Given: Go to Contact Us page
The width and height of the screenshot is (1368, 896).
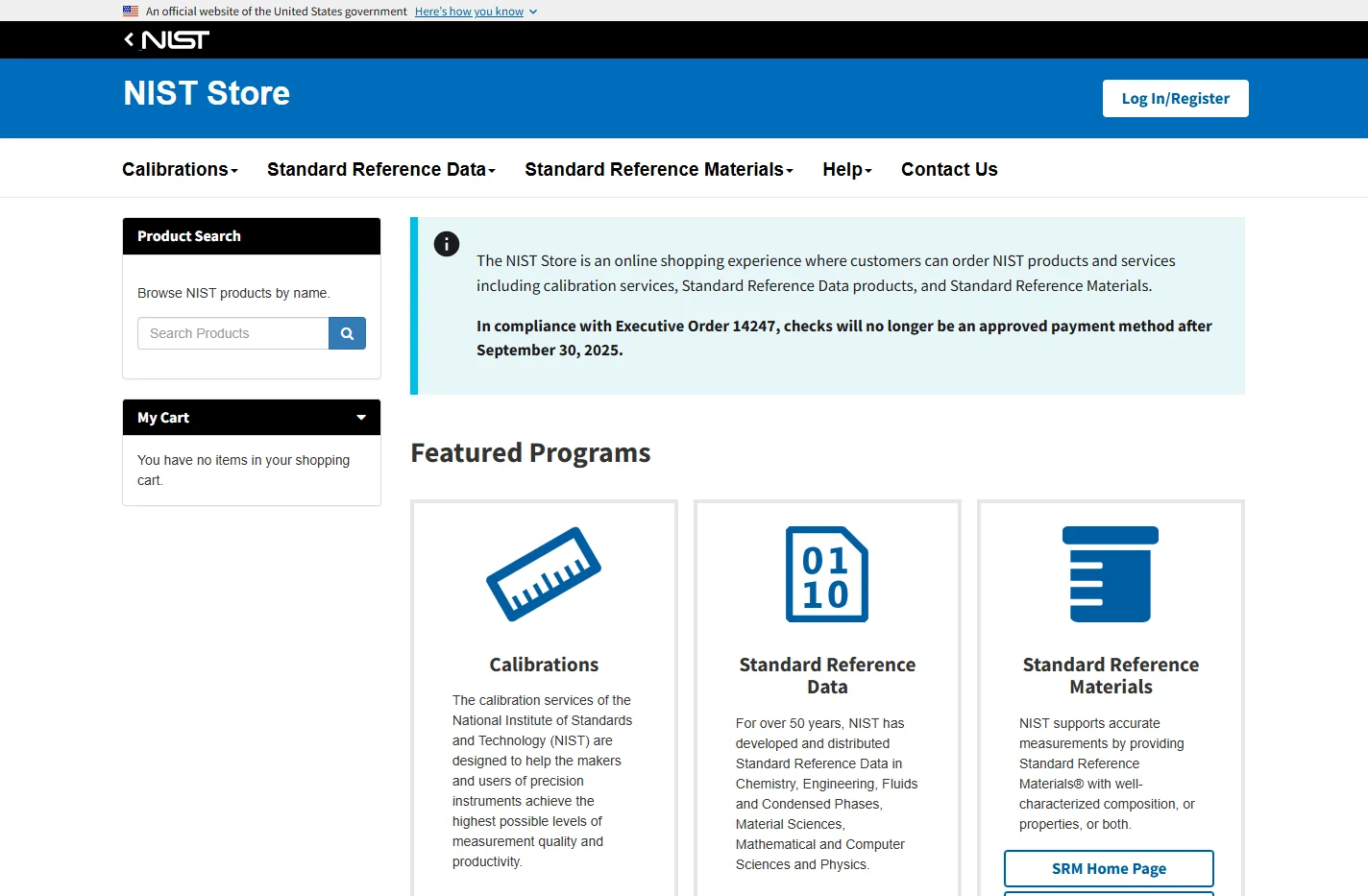Looking at the screenshot, I should pos(949,169).
